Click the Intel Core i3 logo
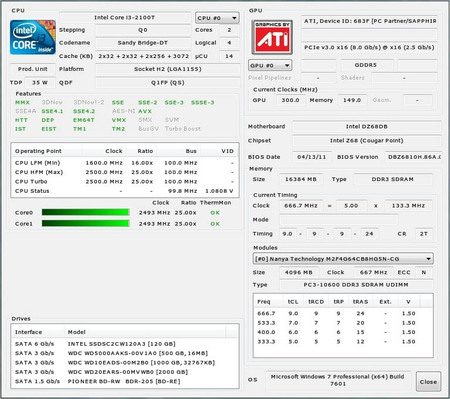 pyautogui.click(x=33, y=37)
